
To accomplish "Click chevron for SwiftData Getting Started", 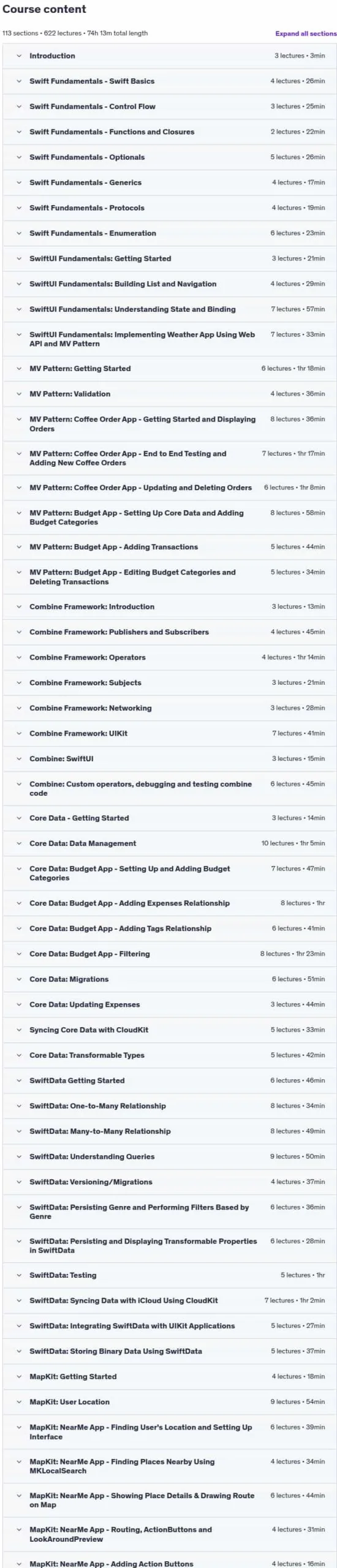I will (x=19, y=1081).
